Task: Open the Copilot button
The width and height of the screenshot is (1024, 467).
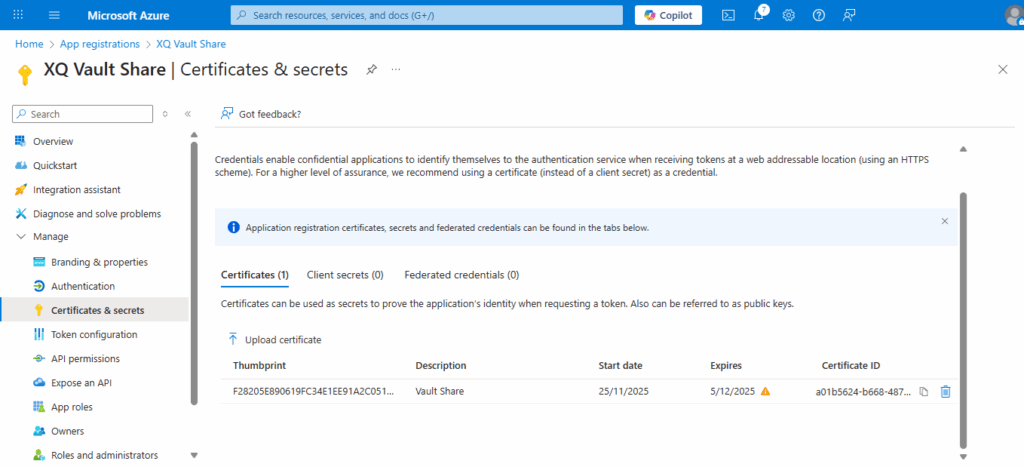Action: pos(668,15)
